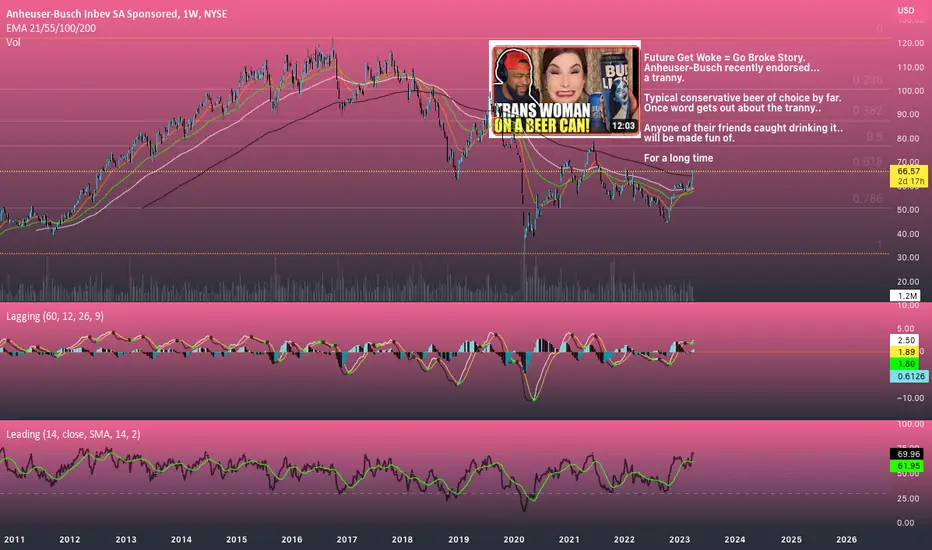The image size is (932, 550).
Task: Select the Lagging (60, 12, 26, 9) indicator label
Action: (55, 316)
